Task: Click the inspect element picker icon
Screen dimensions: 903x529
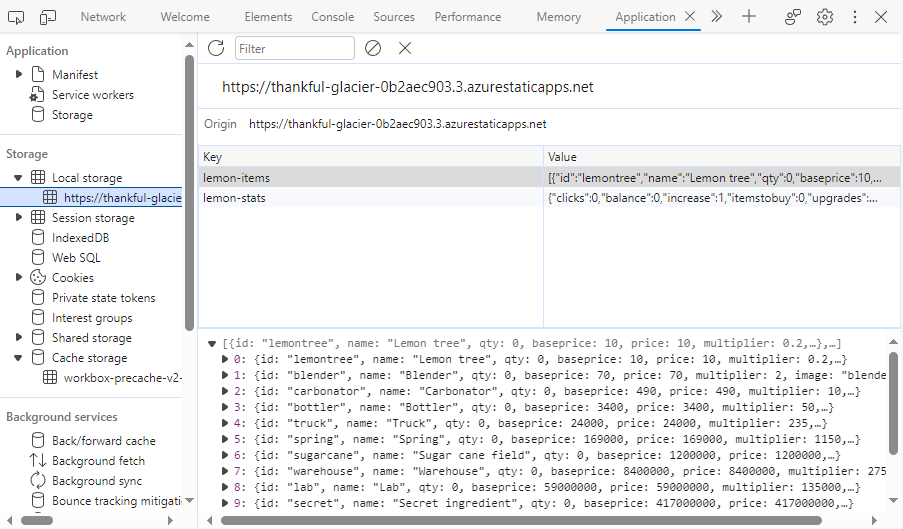Action: coord(16,17)
